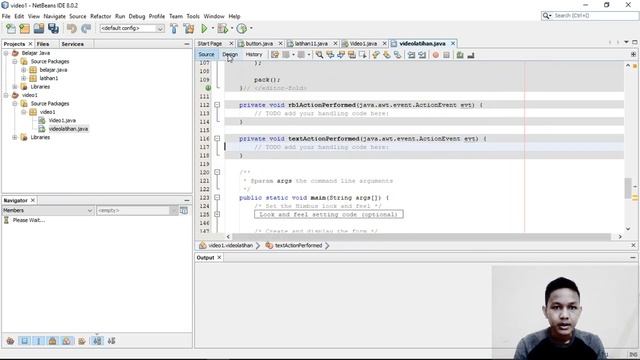Switch to the History view button

point(254,54)
